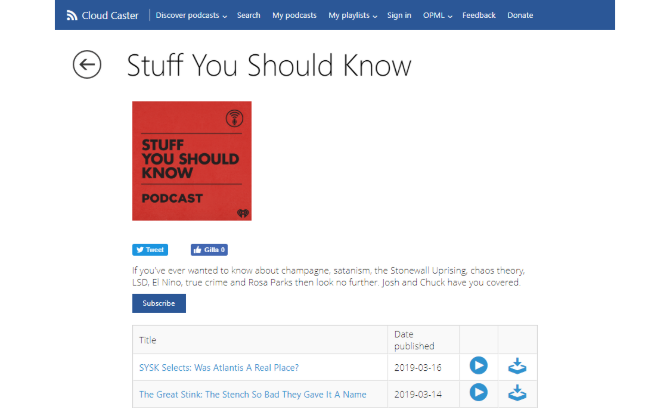Click the Stuff You Should Know cover art
Image resolution: width=670 pixels, height=408 pixels.
[192, 161]
